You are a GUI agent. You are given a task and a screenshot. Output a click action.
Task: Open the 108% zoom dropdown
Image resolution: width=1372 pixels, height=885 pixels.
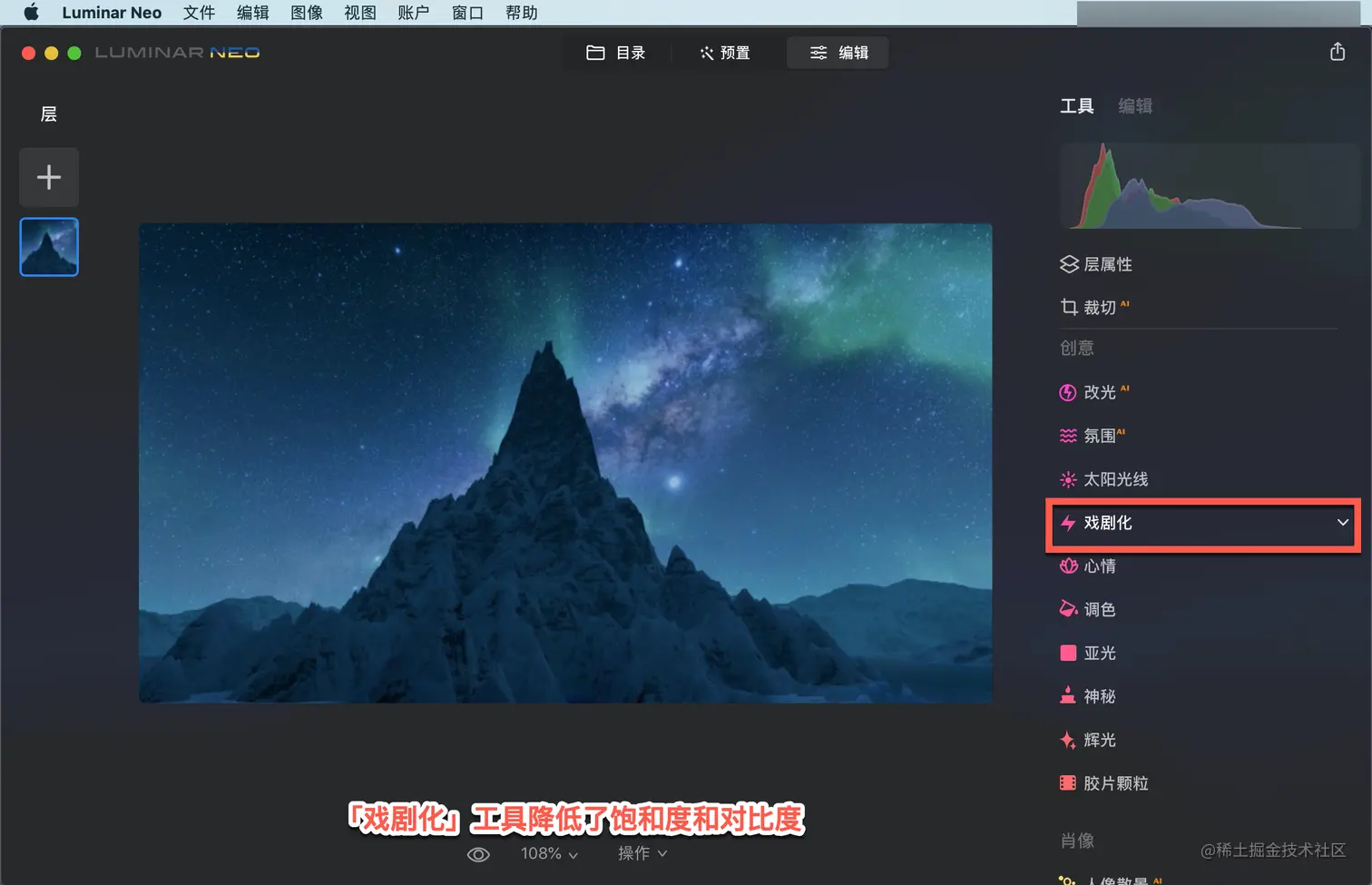549,853
